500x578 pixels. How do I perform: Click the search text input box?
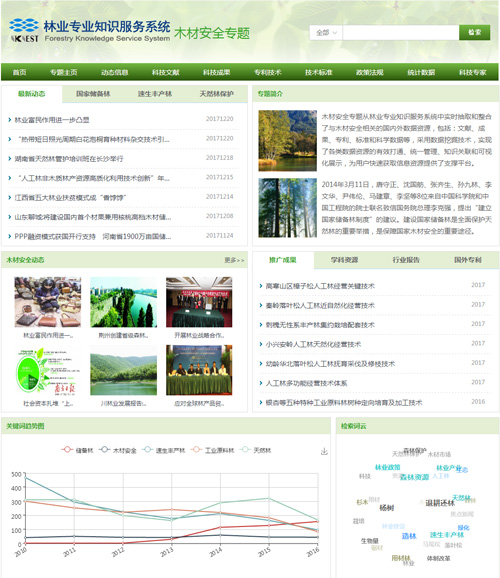click(400, 32)
